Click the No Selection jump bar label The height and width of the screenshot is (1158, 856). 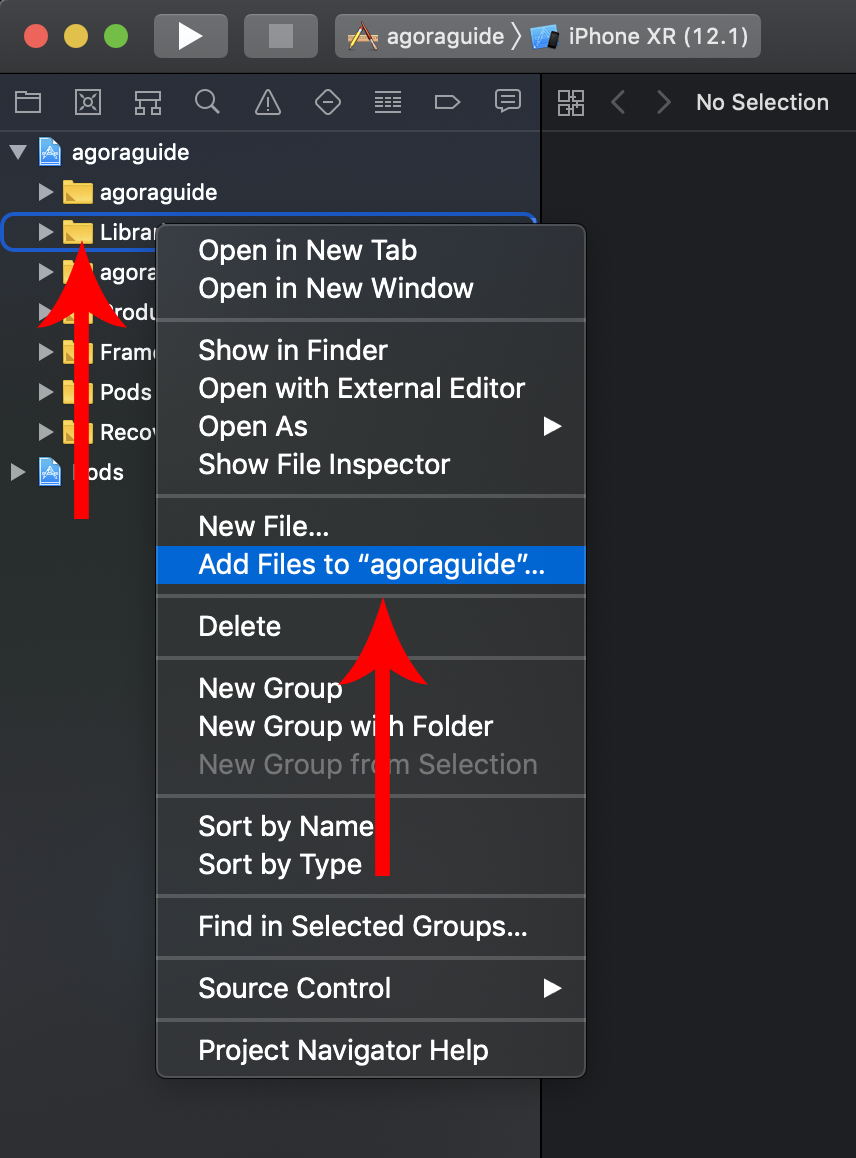(762, 102)
